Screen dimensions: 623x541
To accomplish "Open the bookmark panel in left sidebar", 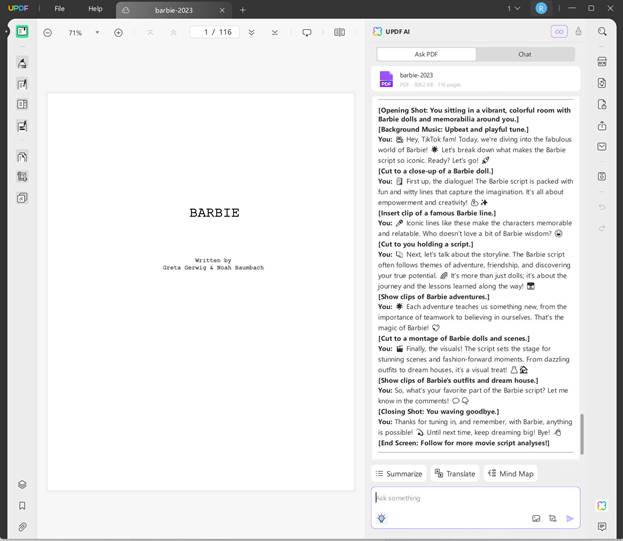I will pos(22,506).
